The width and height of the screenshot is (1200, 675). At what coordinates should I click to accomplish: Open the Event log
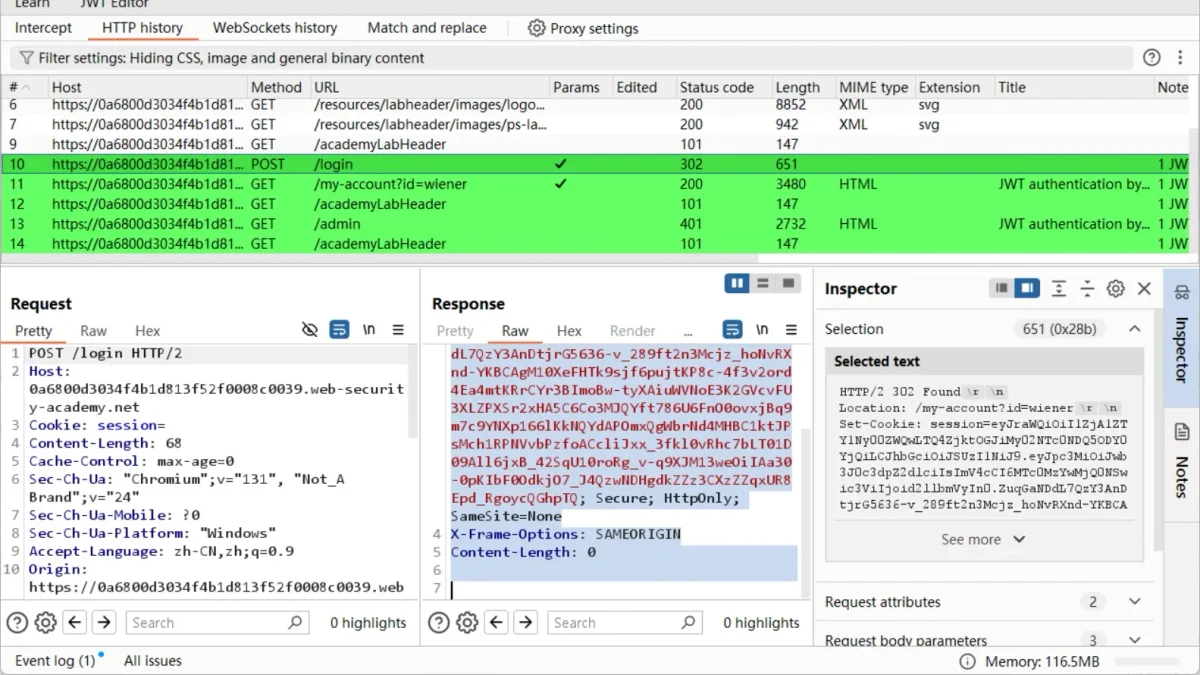coord(55,661)
